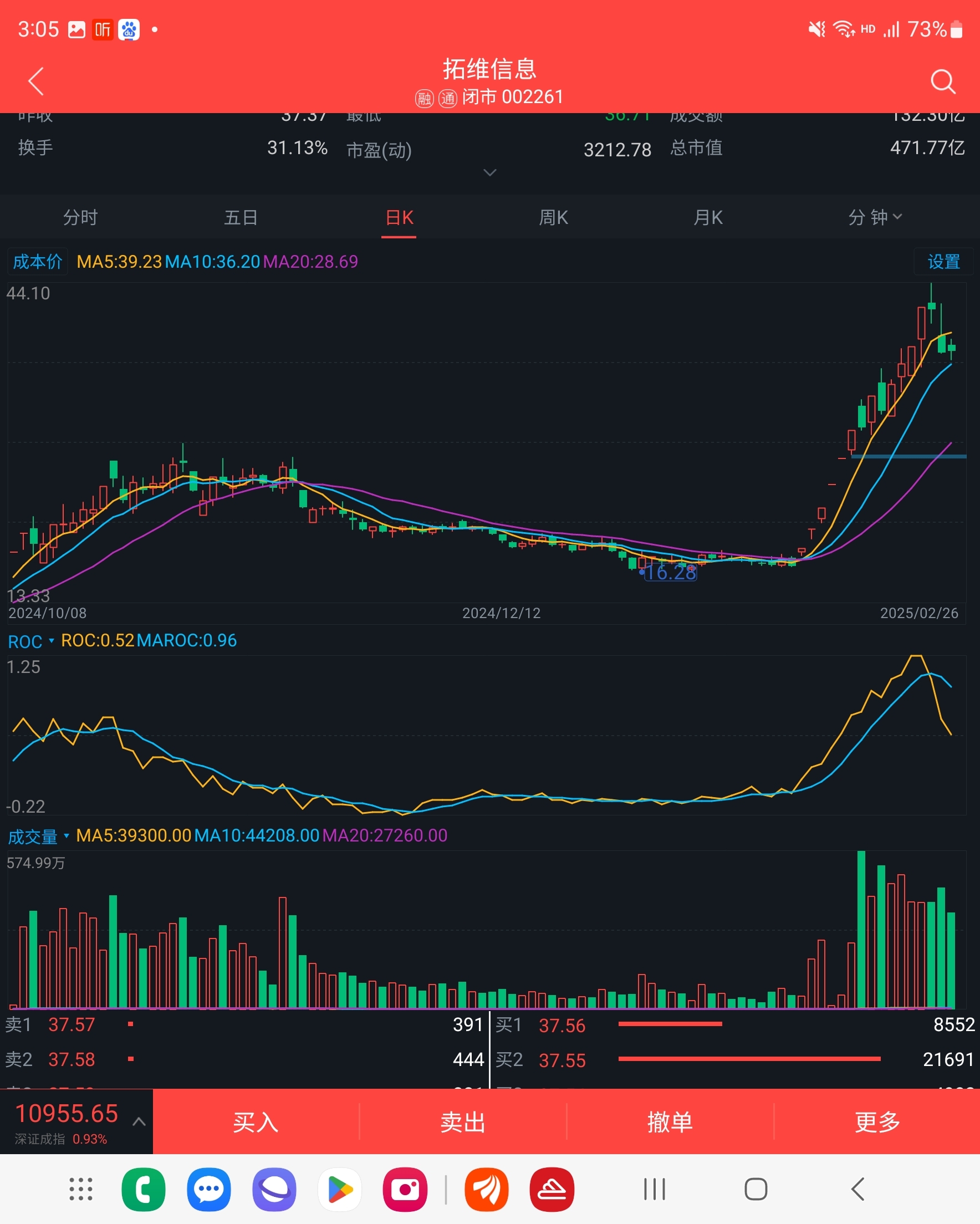Open the search magnifier icon

[943, 81]
